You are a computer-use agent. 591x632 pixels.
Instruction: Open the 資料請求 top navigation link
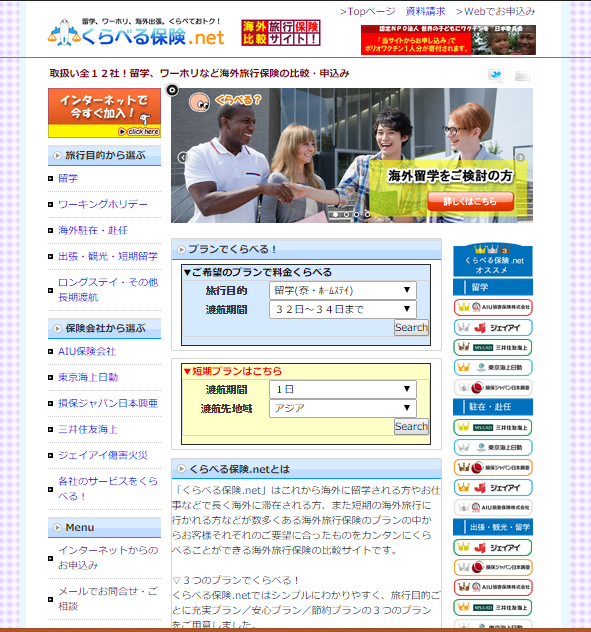pos(425,11)
